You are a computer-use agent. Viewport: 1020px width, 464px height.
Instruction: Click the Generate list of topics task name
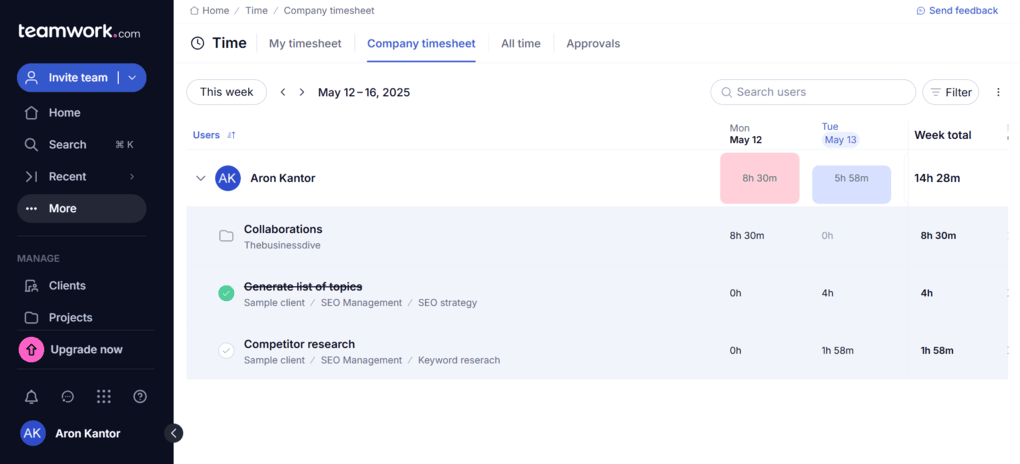point(303,286)
